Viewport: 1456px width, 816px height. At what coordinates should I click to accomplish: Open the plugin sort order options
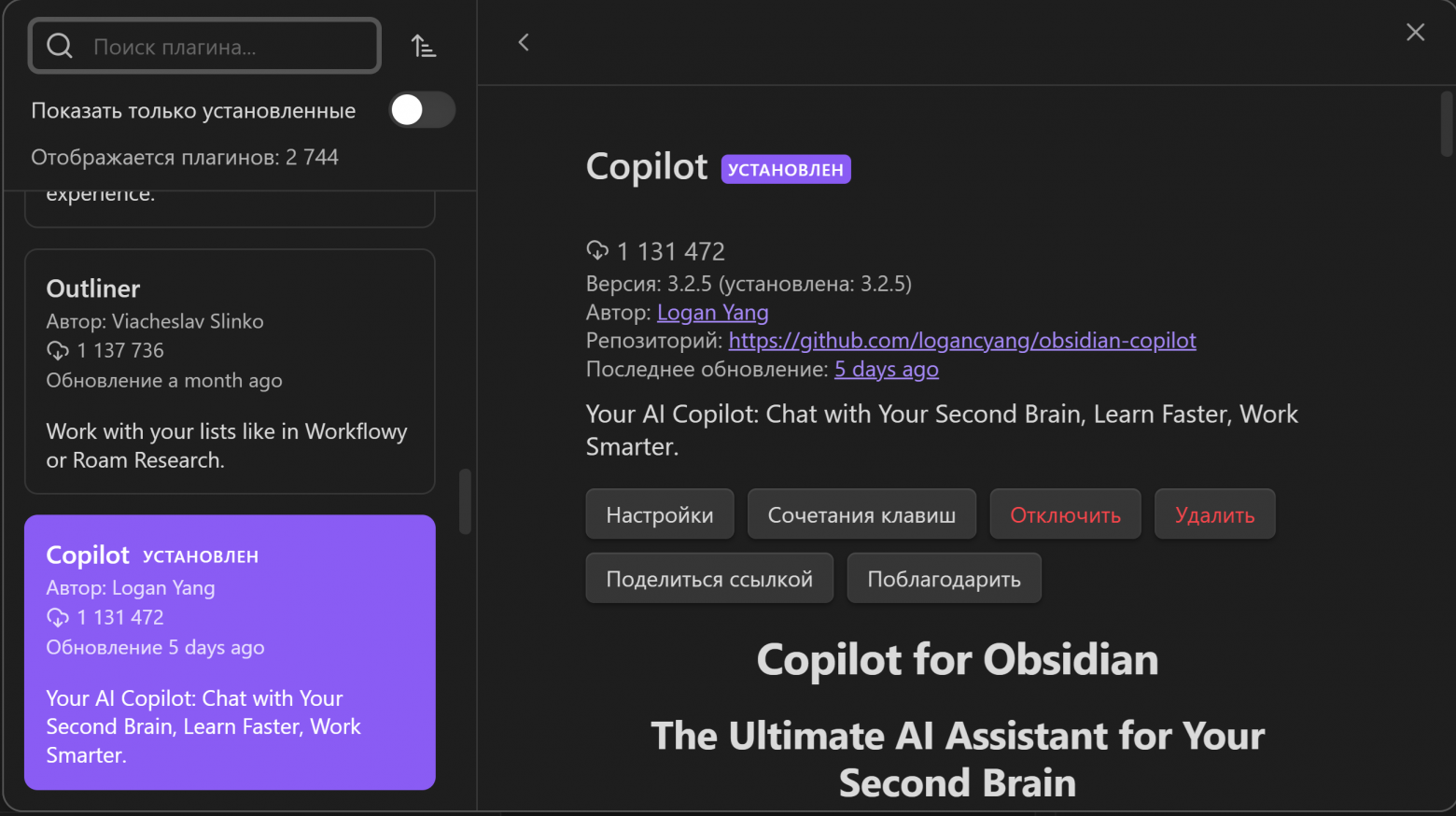tap(424, 46)
